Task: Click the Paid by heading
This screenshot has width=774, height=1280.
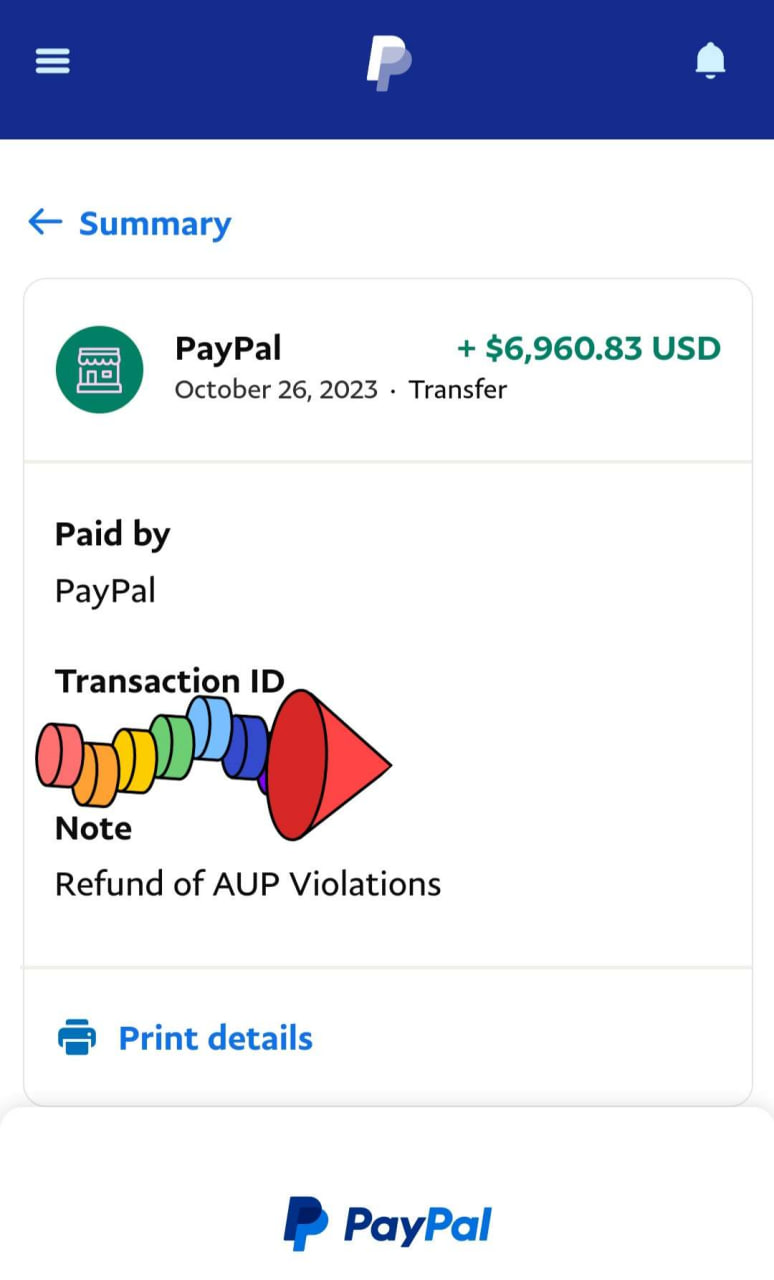Action: pos(112,534)
